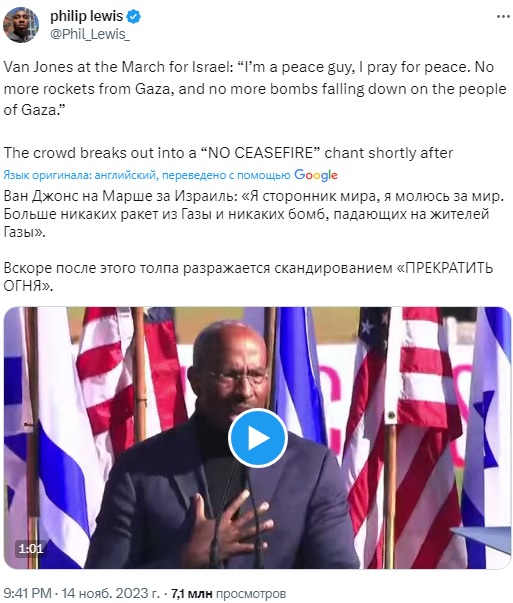Click the Russian translated tweet text
Screen dimensions: 513x603
254,214
